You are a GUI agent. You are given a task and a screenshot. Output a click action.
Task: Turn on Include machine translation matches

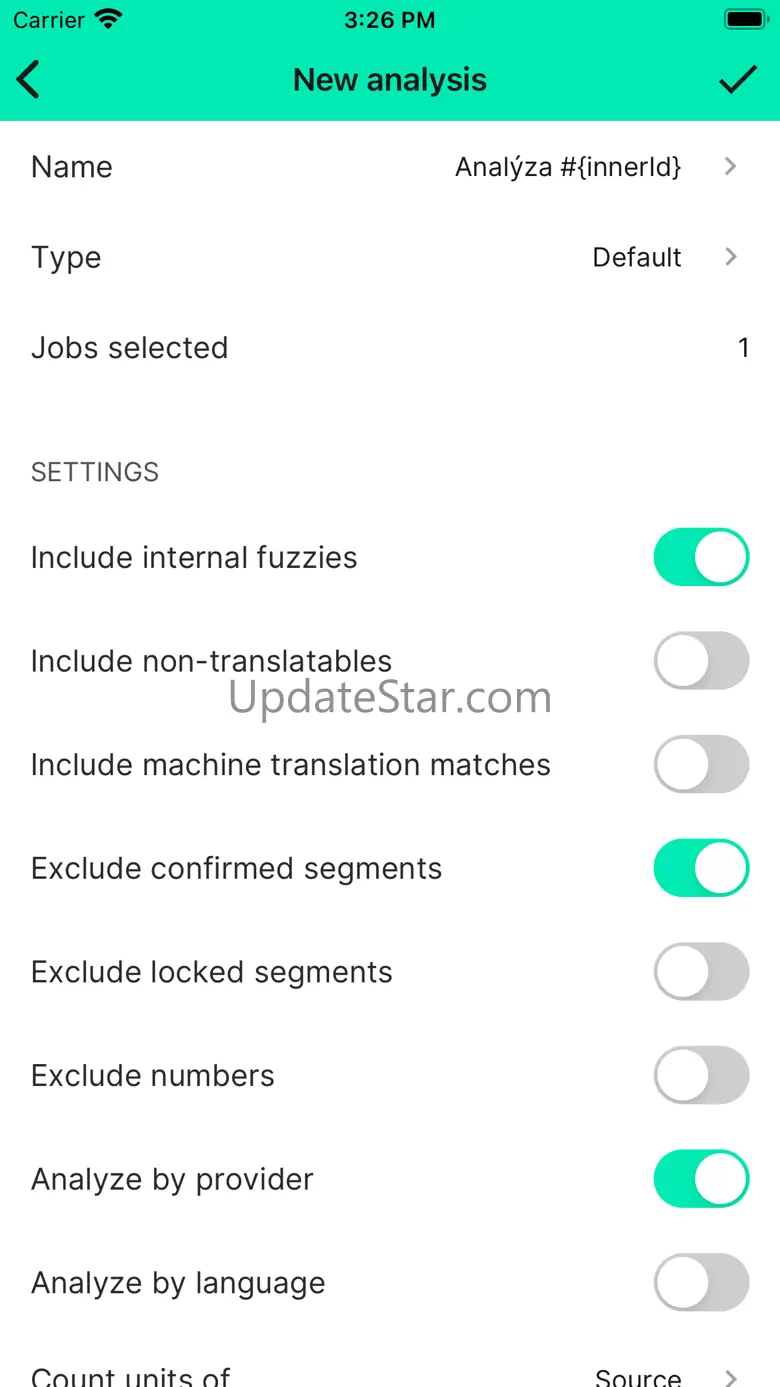point(701,765)
